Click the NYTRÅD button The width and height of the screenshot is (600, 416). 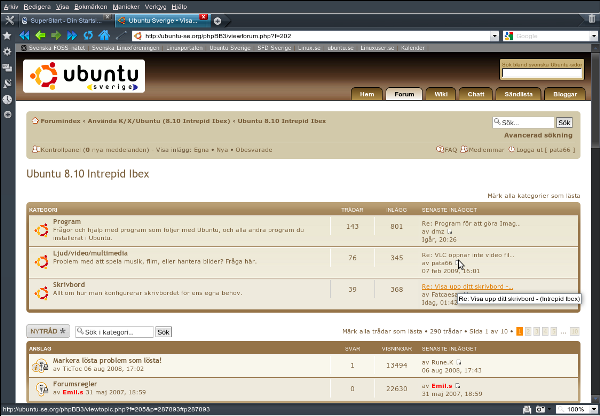pos(48,331)
